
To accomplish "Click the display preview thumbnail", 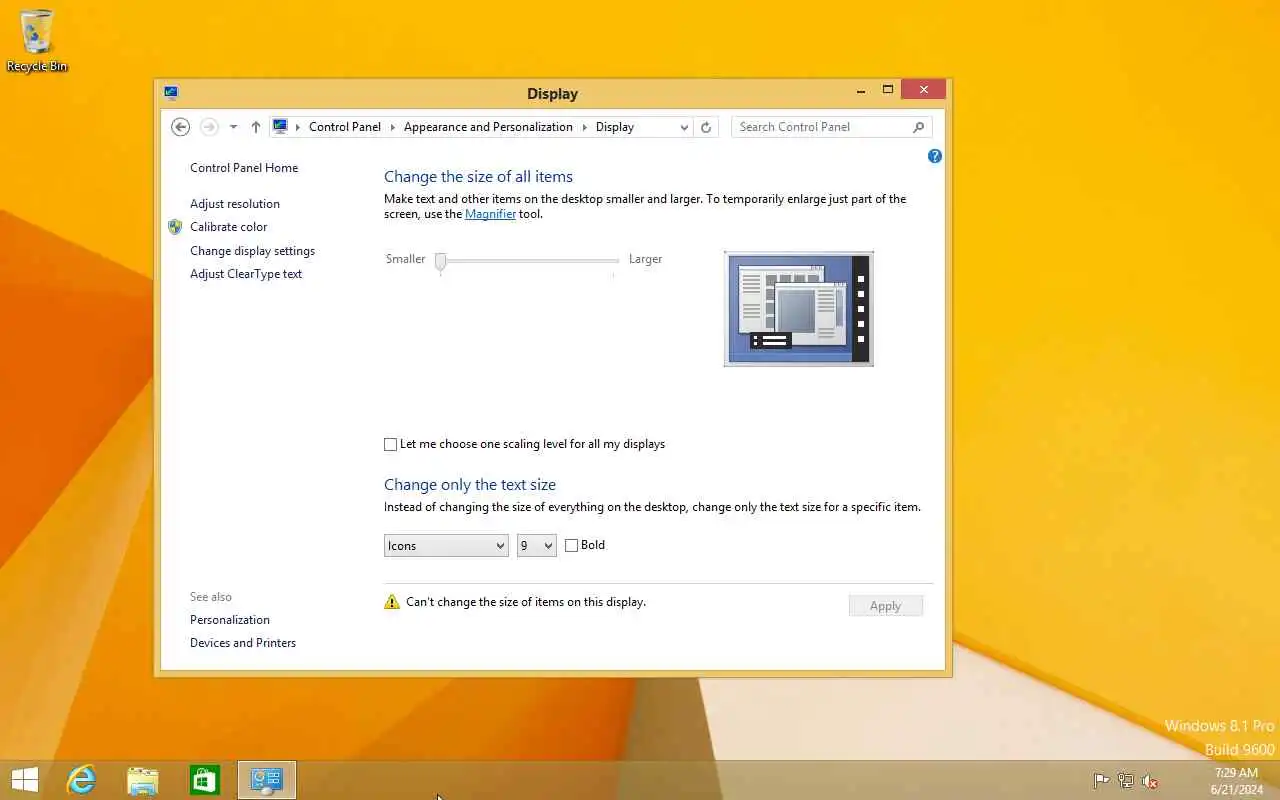I will (x=798, y=308).
